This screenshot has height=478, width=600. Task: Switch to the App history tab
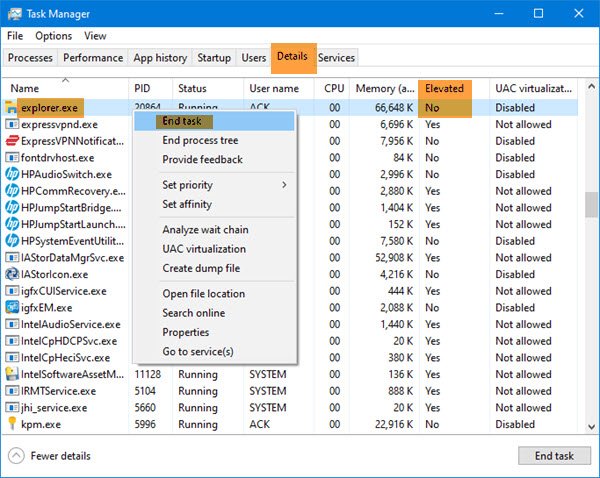point(160,58)
